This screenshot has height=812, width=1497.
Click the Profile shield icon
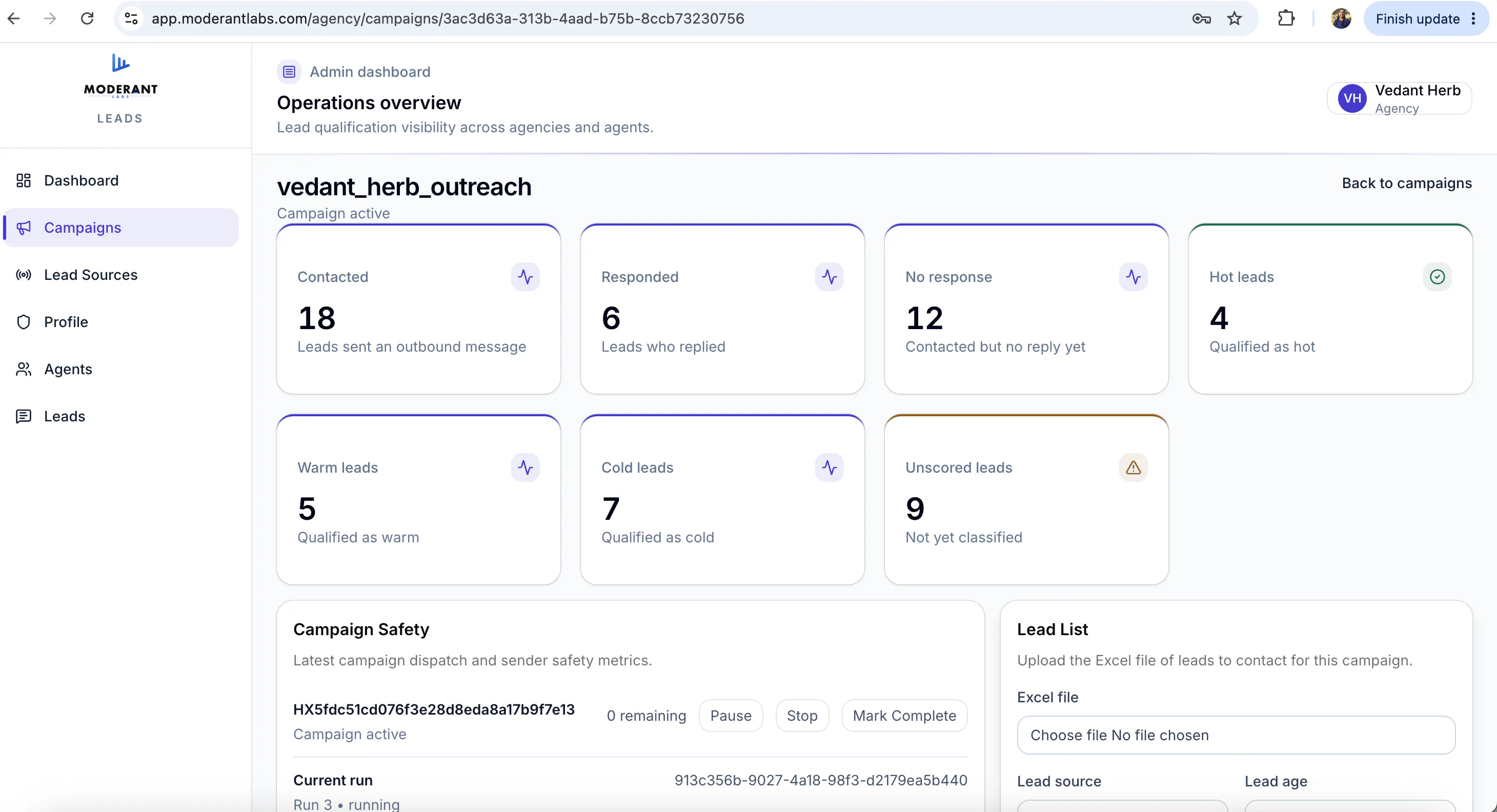coord(23,322)
